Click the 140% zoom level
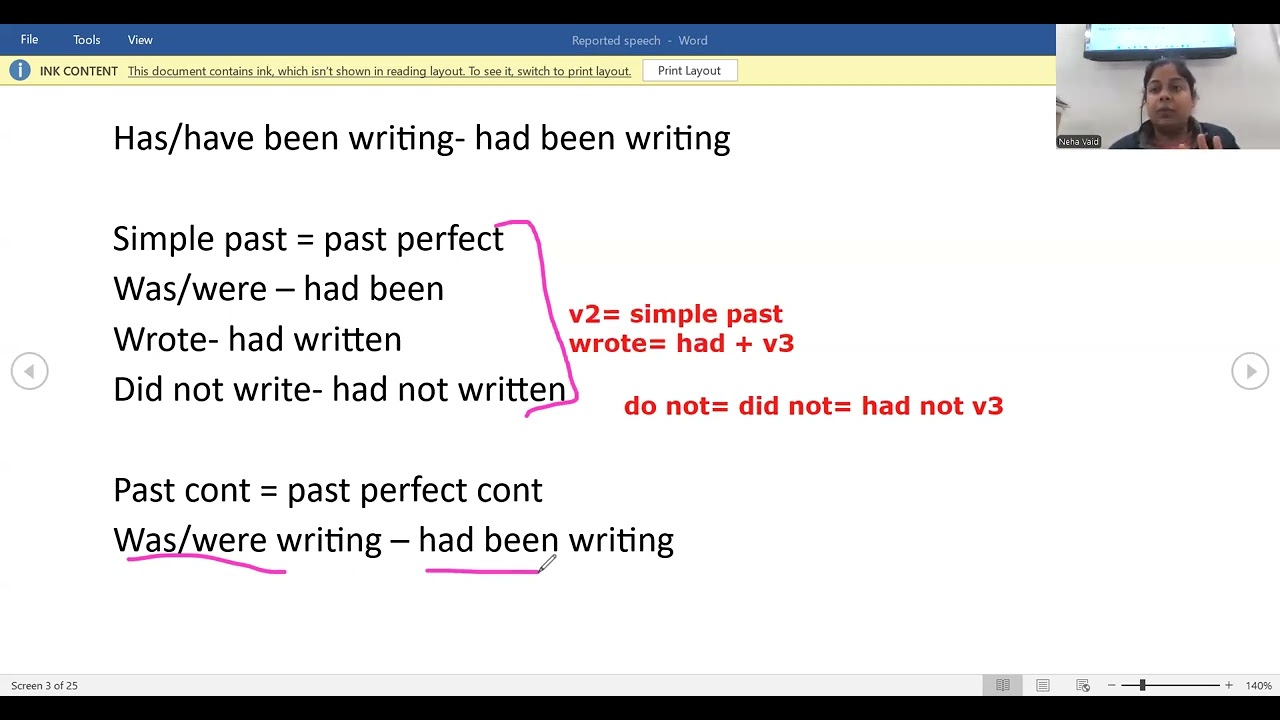Viewport: 1280px width, 720px height. 1258,685
